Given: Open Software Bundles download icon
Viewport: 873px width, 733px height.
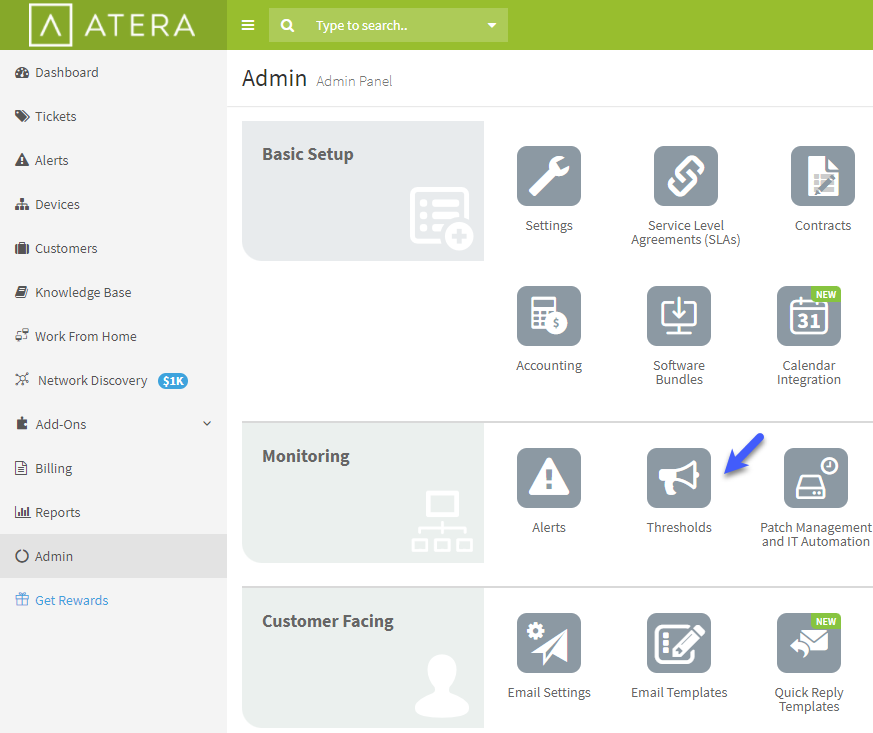Looking at the screenshot, I should coord(679,316).
